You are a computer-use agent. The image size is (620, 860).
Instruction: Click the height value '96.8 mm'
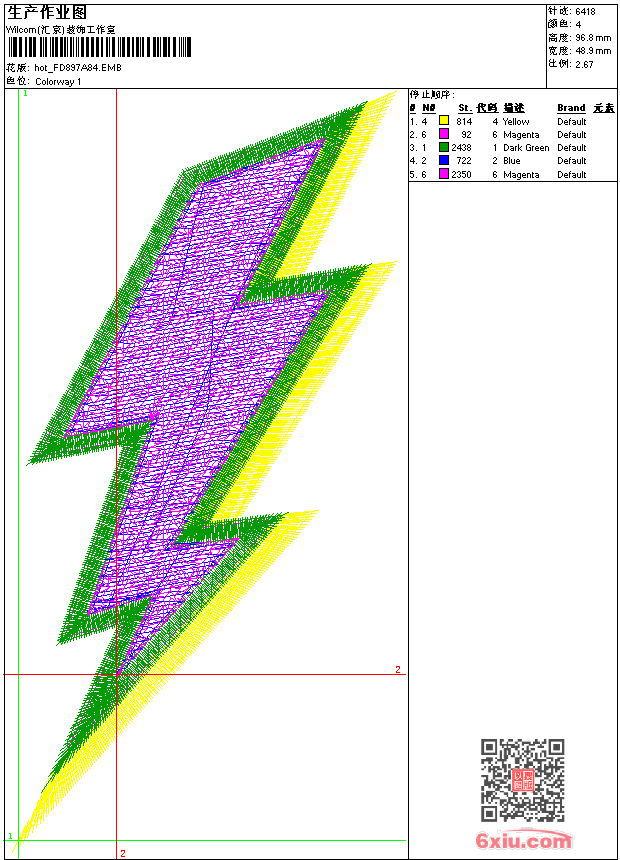click(x=593, y=38)
